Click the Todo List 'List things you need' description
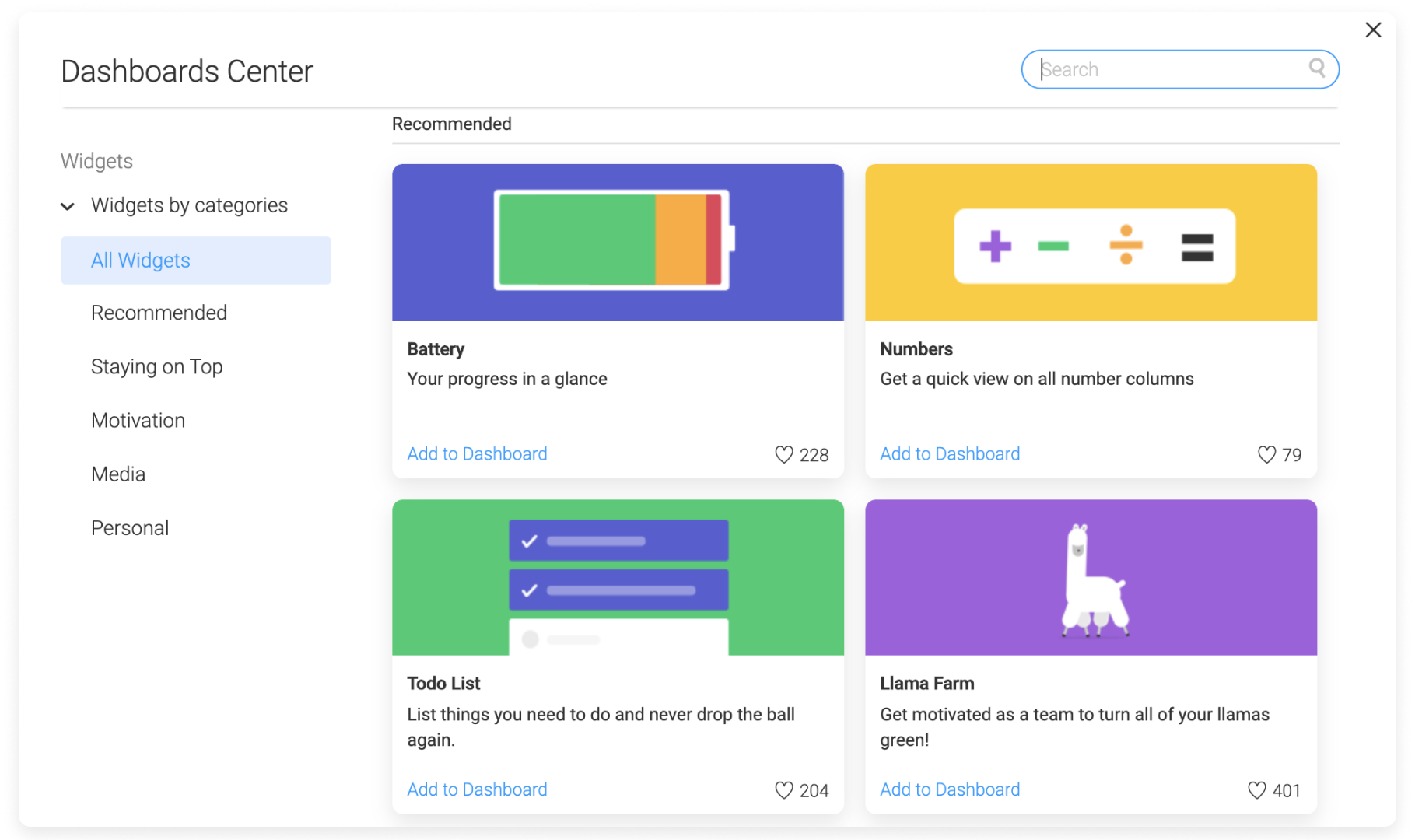 click(601, 727)
